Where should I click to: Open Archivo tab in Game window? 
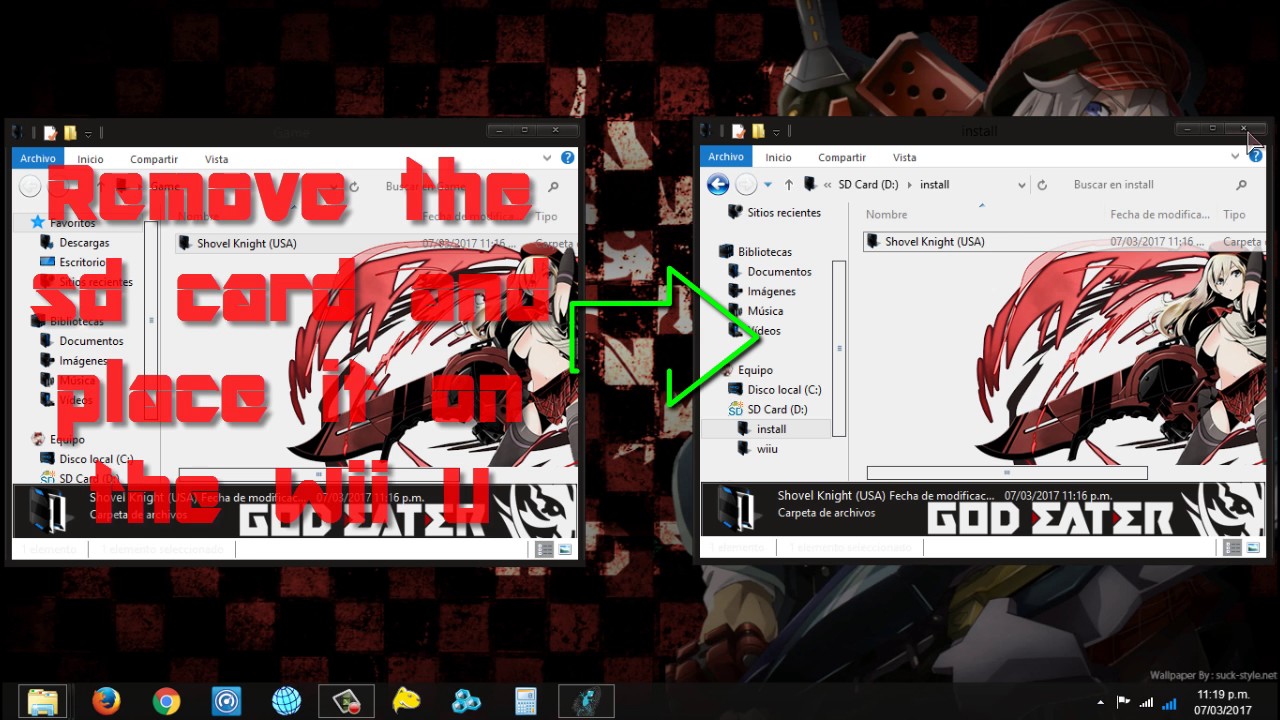click(38, 159)
